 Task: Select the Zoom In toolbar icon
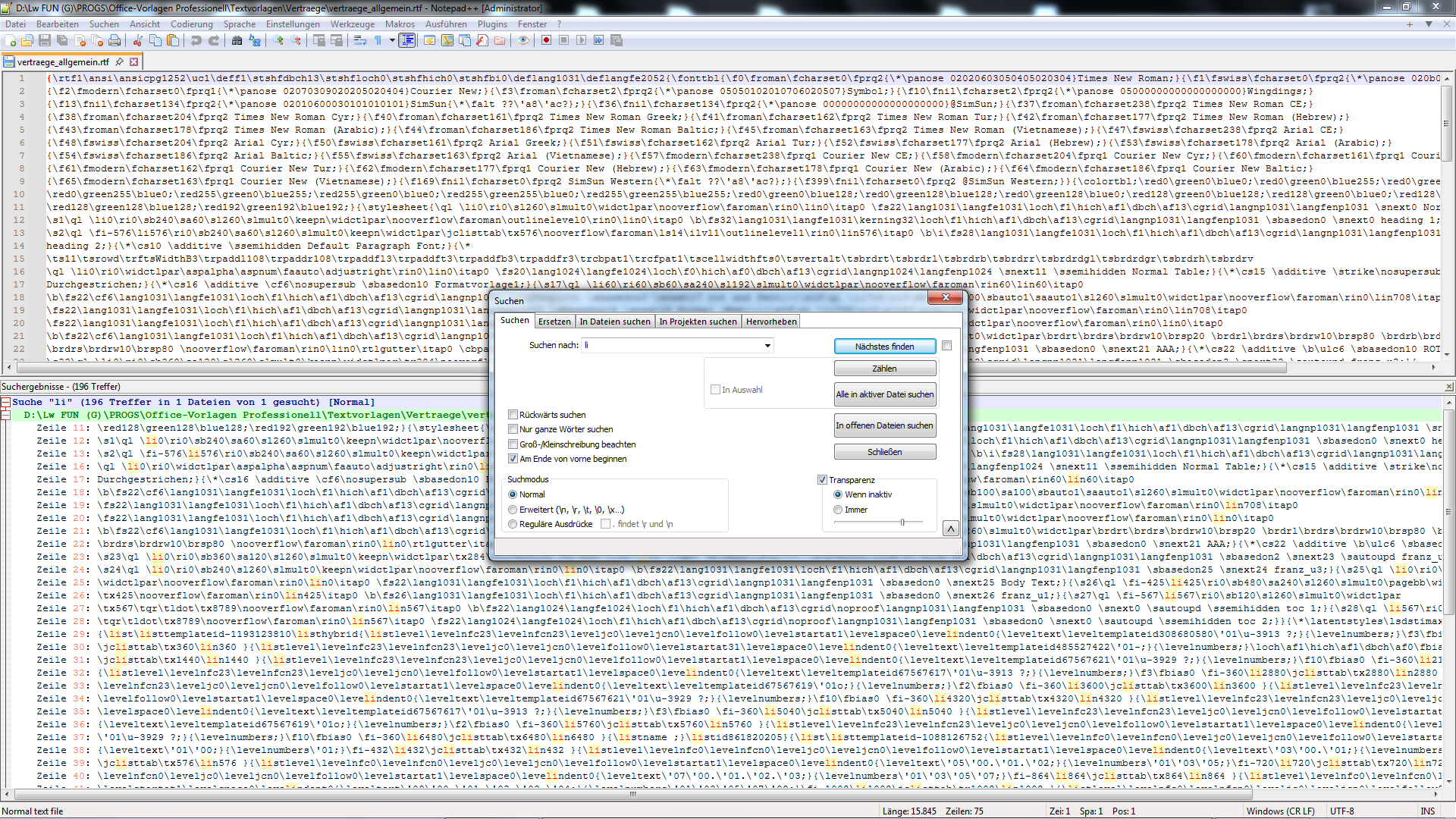(x=279, y=40)
